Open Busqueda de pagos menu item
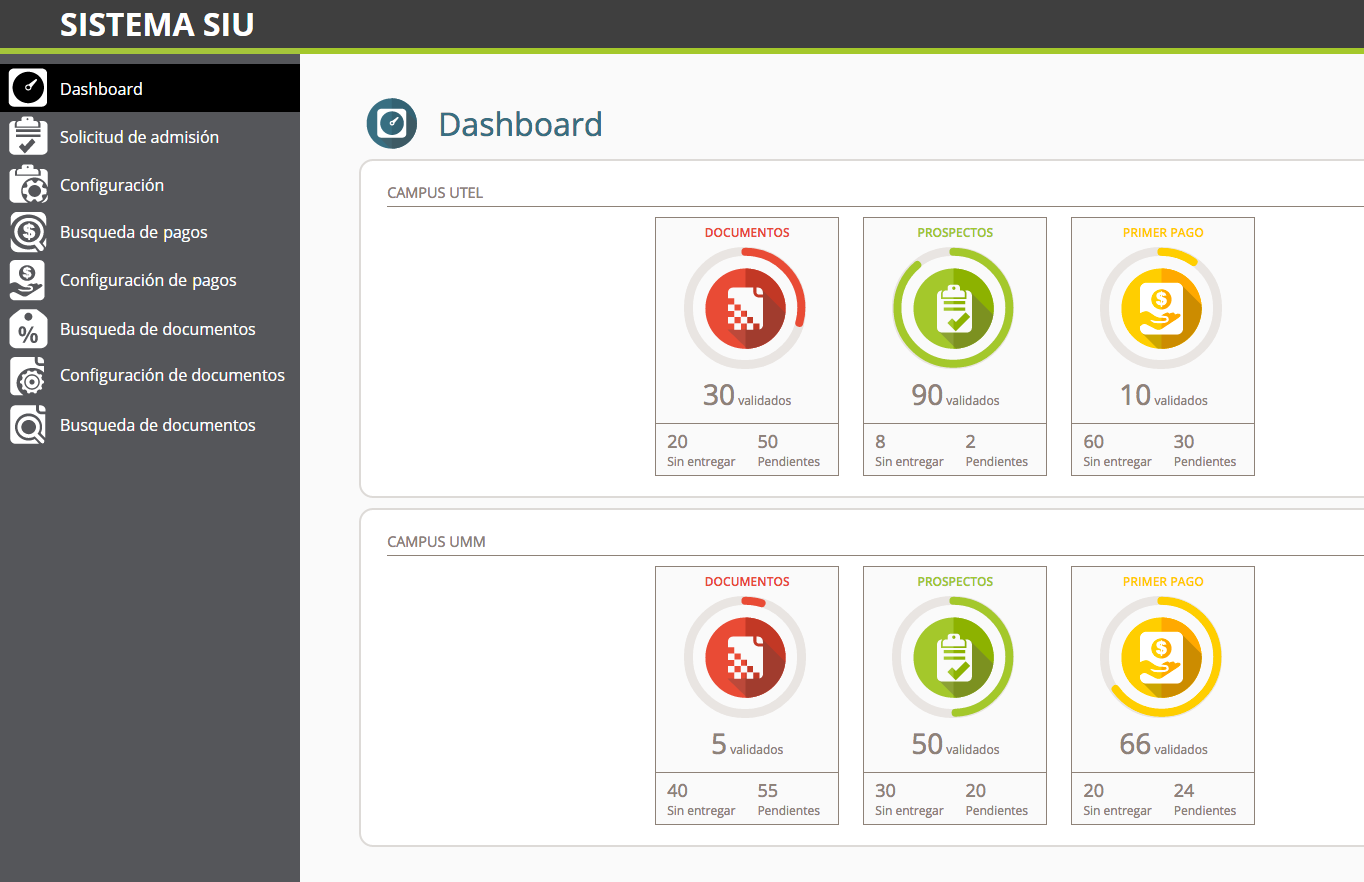The height and width of the screenshot is (882, 1364). (150, 232)
